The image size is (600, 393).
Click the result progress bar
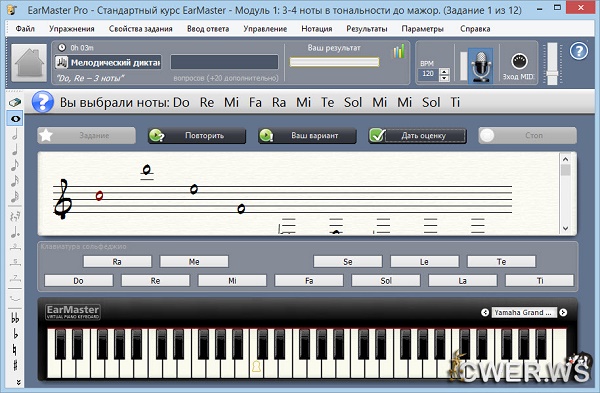pos(334,62)
